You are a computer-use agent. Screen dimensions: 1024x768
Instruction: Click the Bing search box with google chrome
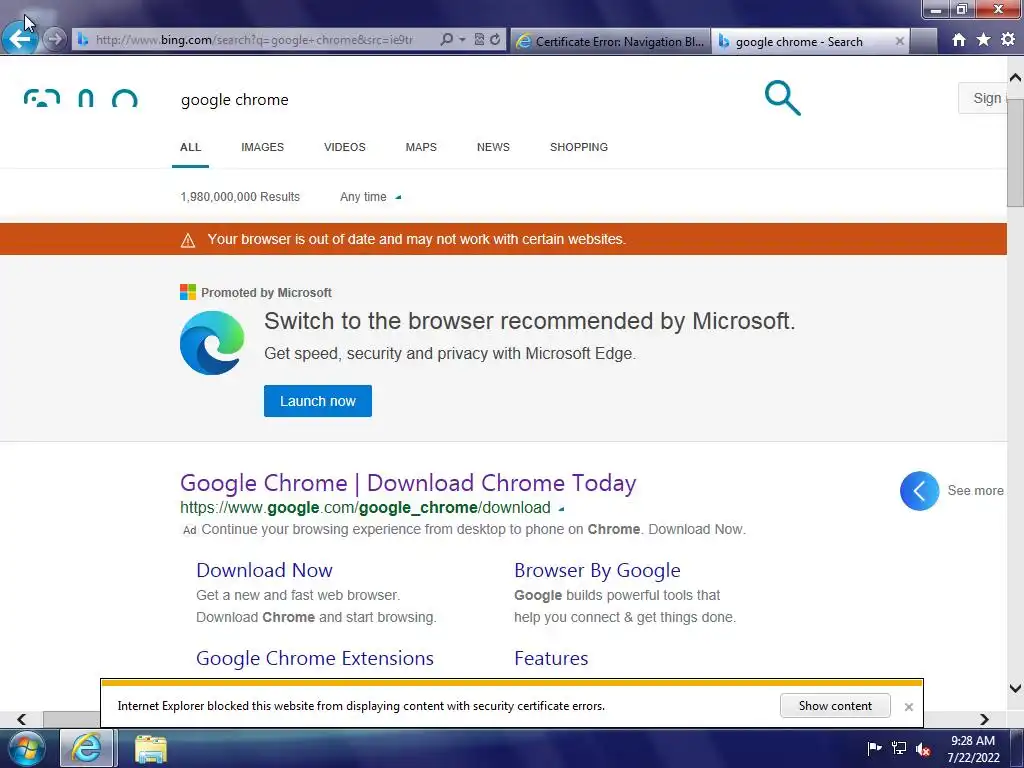[x=457, y=100]
